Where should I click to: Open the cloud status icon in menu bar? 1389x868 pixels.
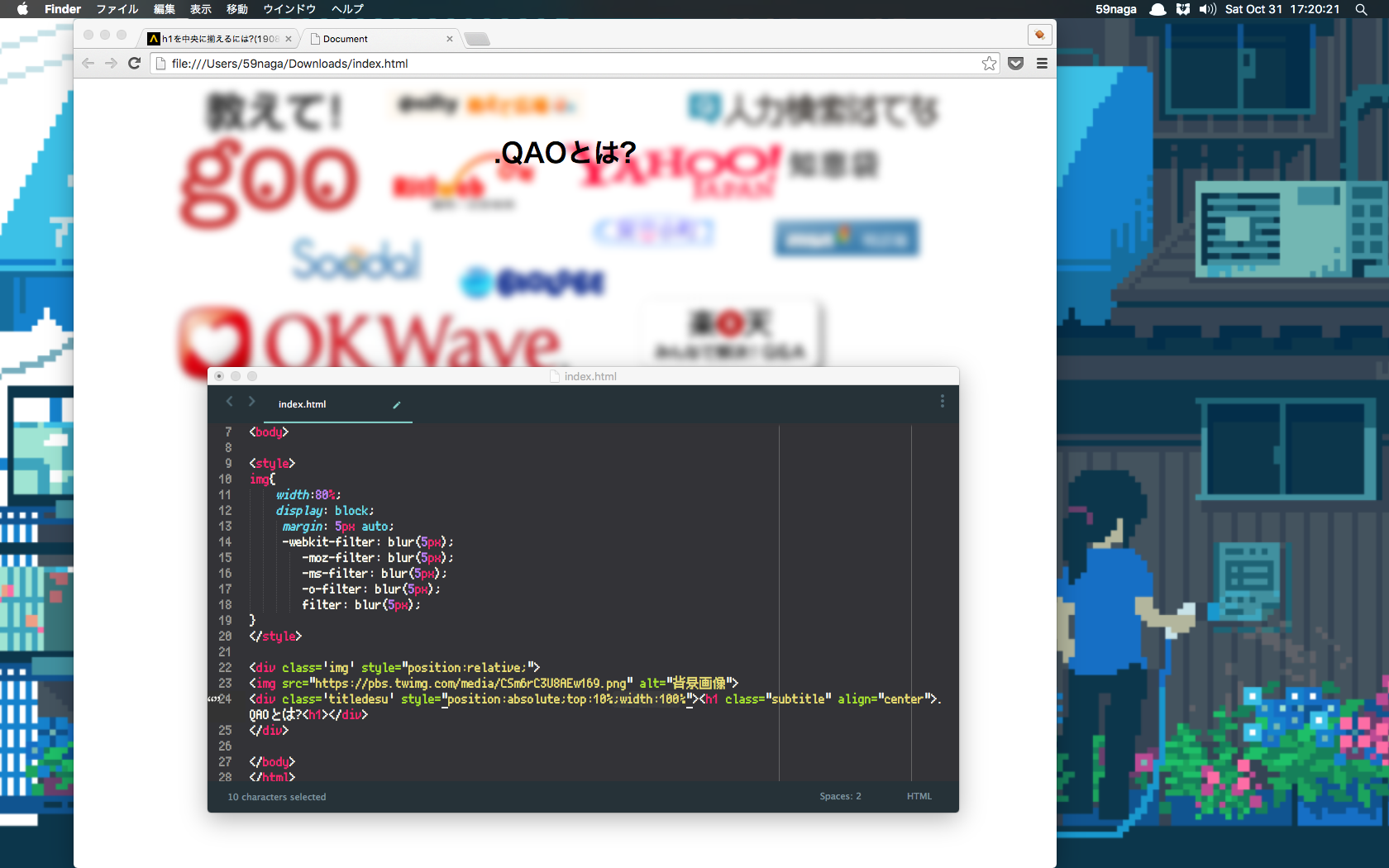pos(1158,9)
